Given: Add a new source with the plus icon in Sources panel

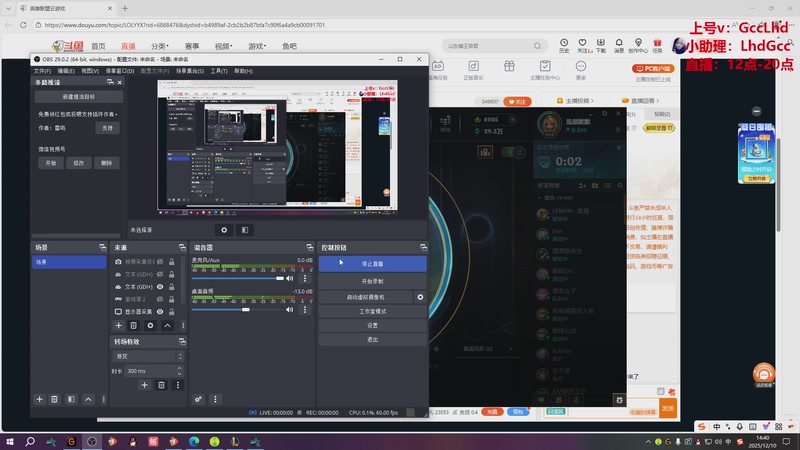Looking at the screenshot, I should (x=118, y=326).
